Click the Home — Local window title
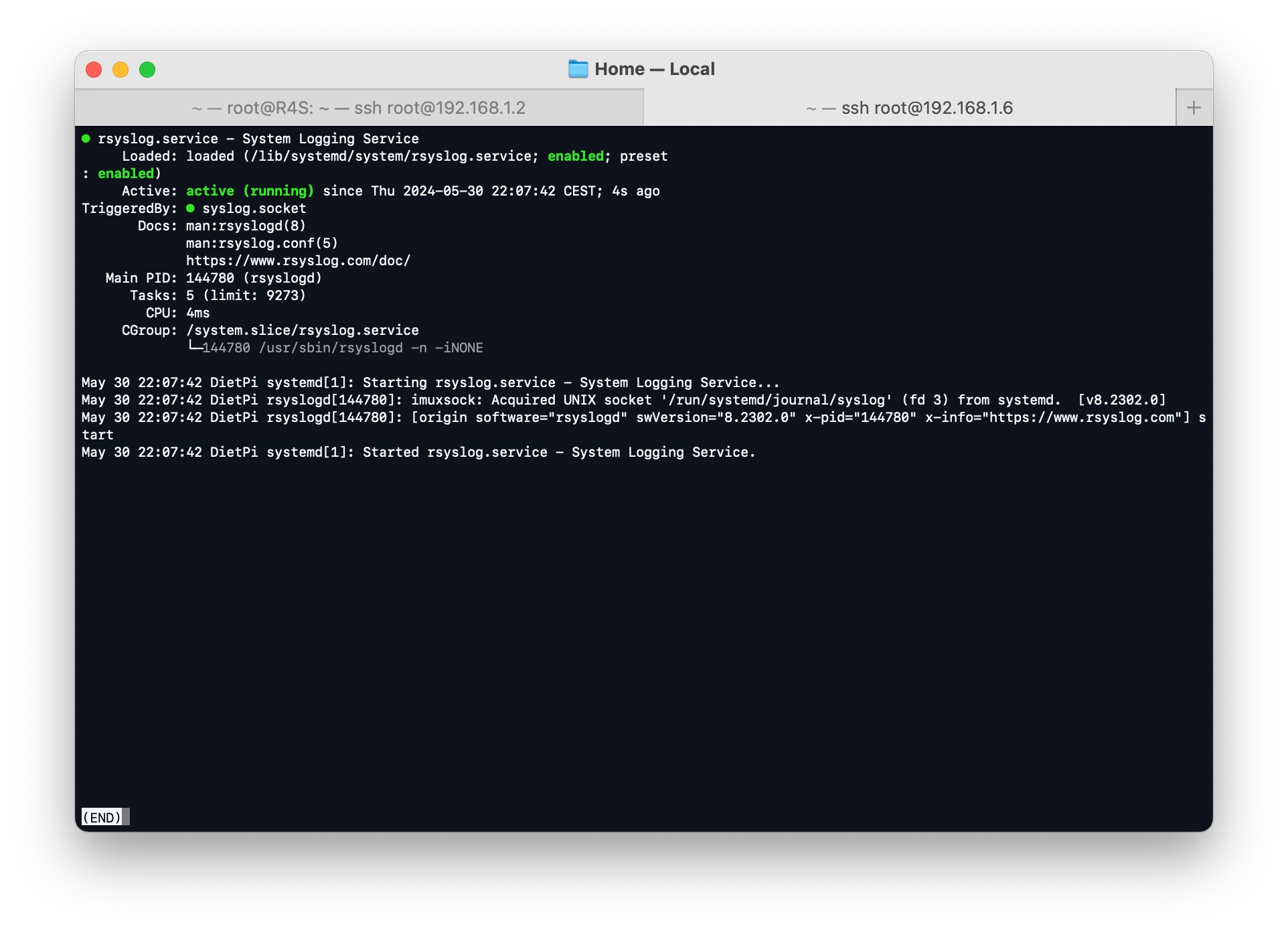1288x931 pixels. coord(654,69)
